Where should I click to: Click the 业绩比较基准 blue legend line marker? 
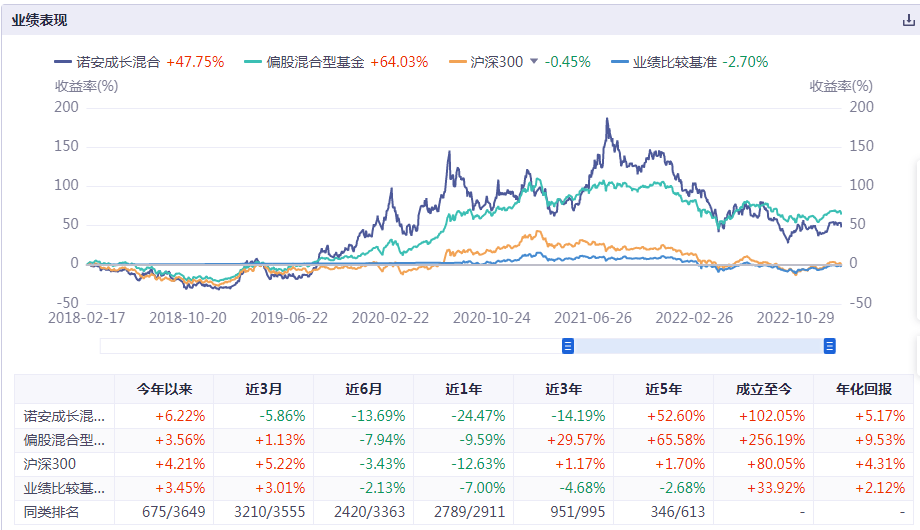(619, 62)
